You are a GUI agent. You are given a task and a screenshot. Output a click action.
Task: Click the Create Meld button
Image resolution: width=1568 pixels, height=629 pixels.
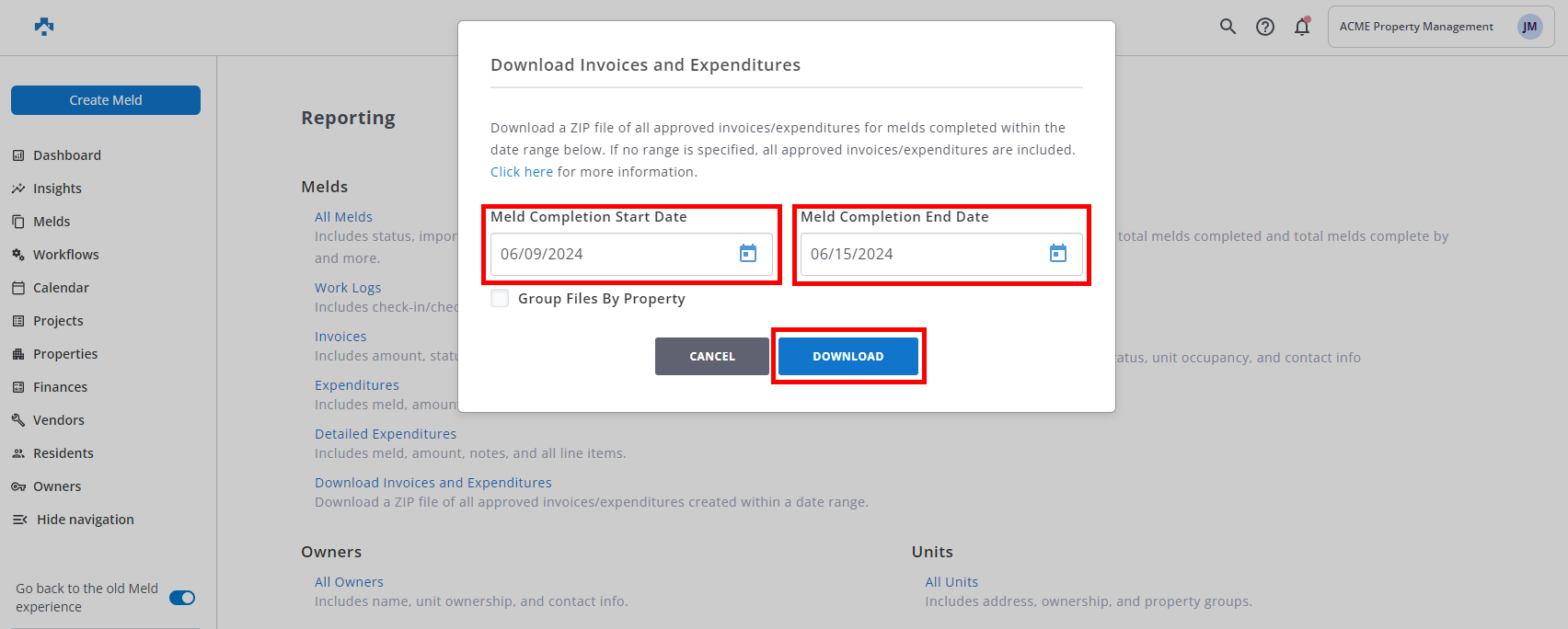[106, 100]
